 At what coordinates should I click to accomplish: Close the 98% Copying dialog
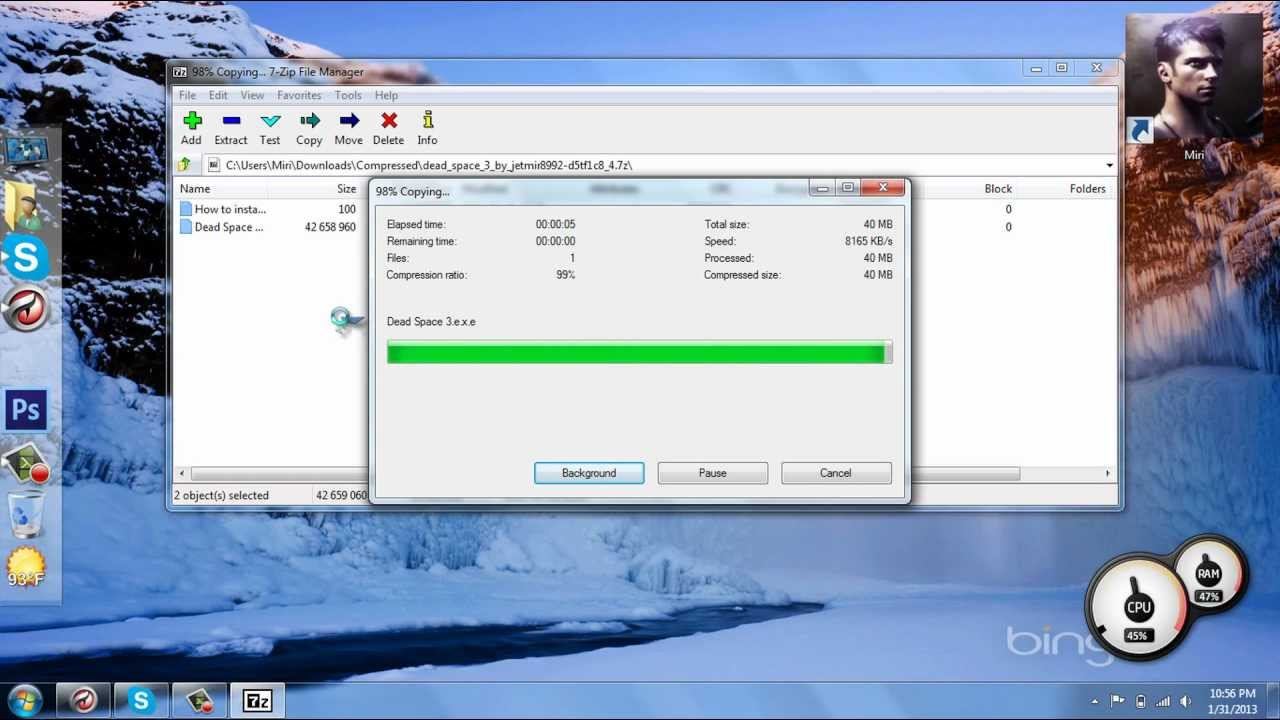pyautogui.click(x=882, y=188)
